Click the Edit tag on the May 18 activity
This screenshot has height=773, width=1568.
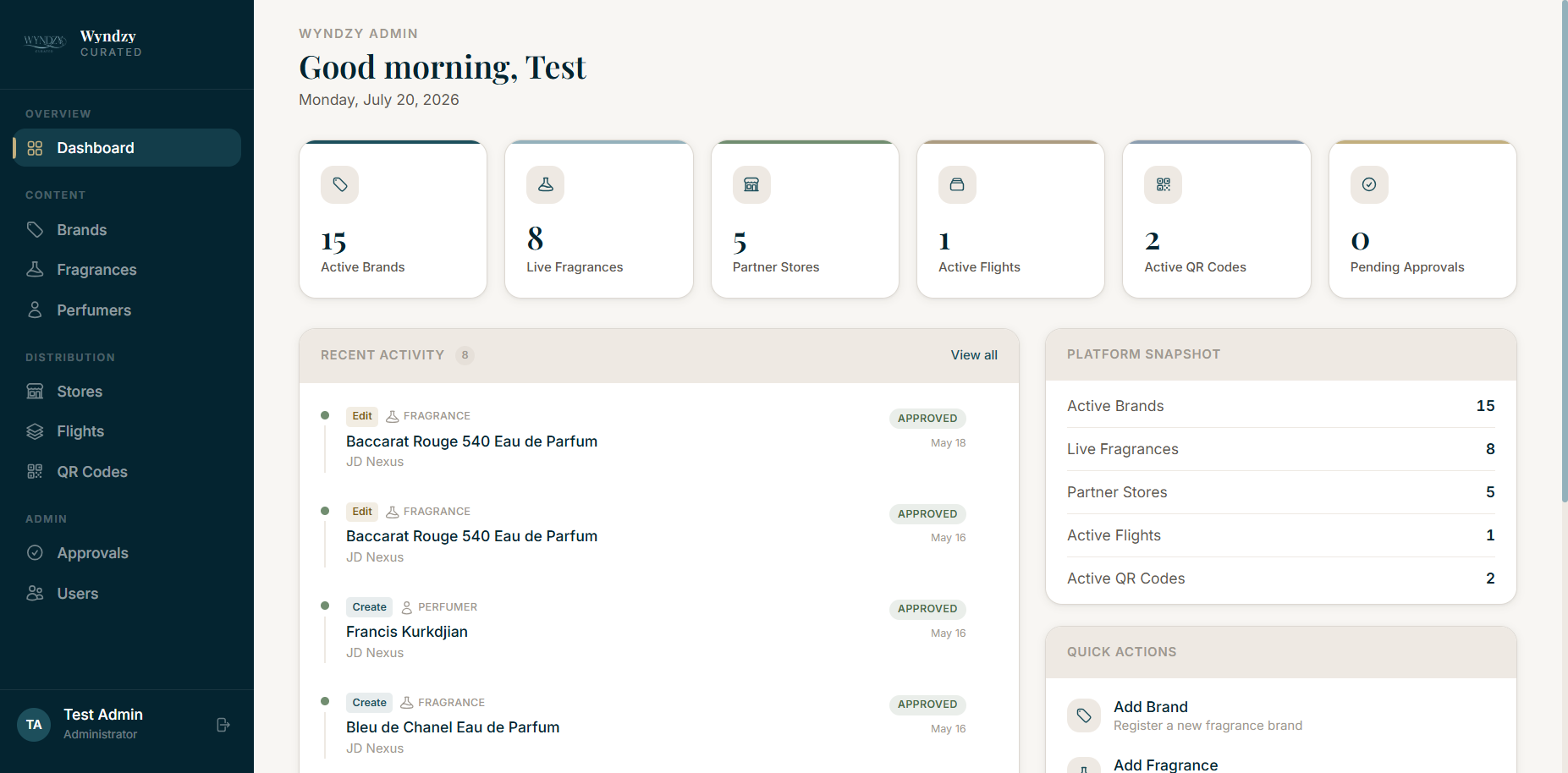click(x=362, y=416)
